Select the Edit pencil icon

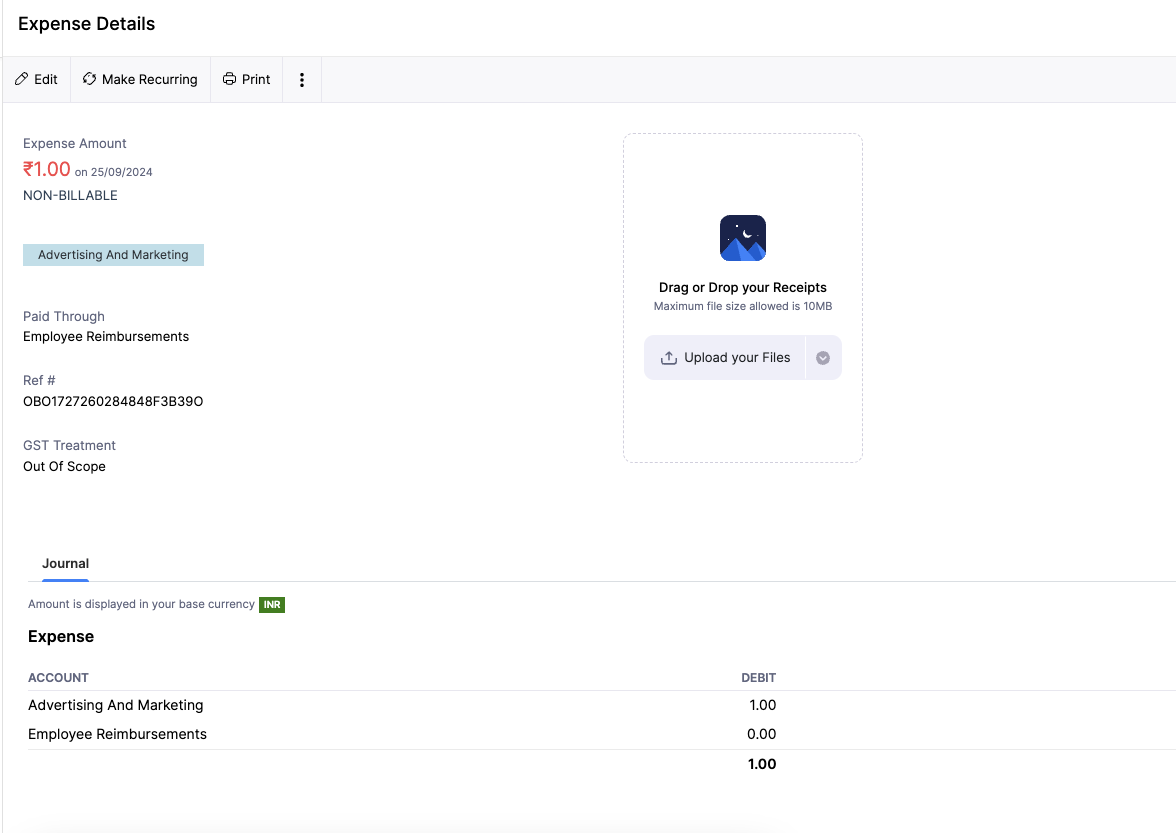[20, 78]
